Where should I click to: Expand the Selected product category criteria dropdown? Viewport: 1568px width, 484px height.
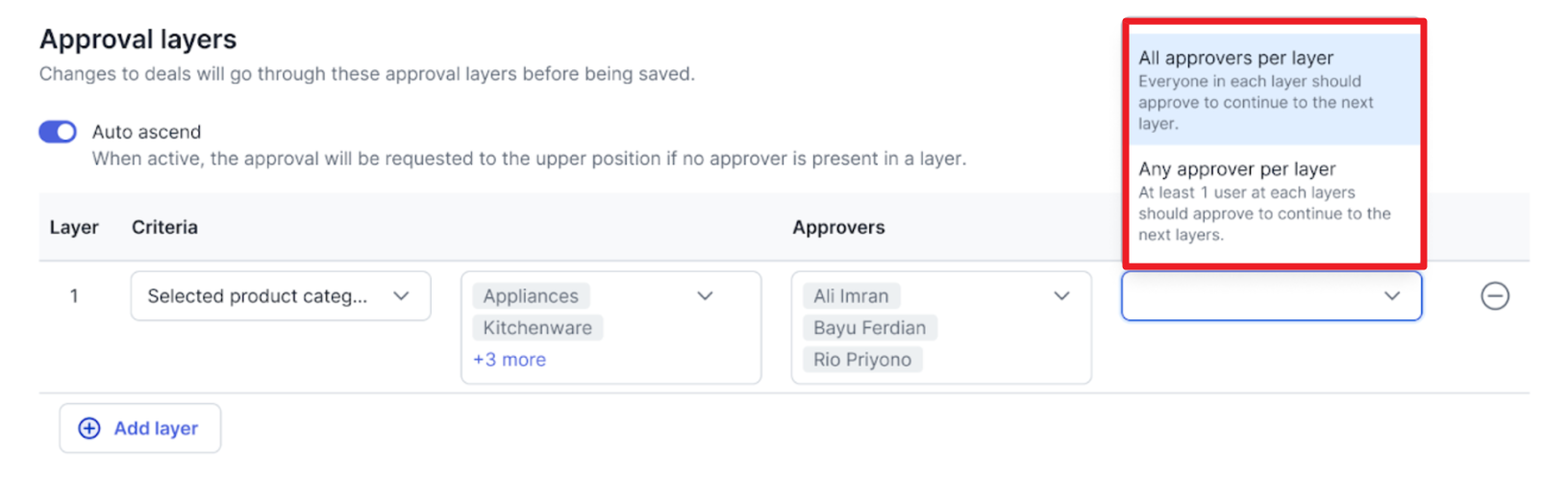[281, 295]
